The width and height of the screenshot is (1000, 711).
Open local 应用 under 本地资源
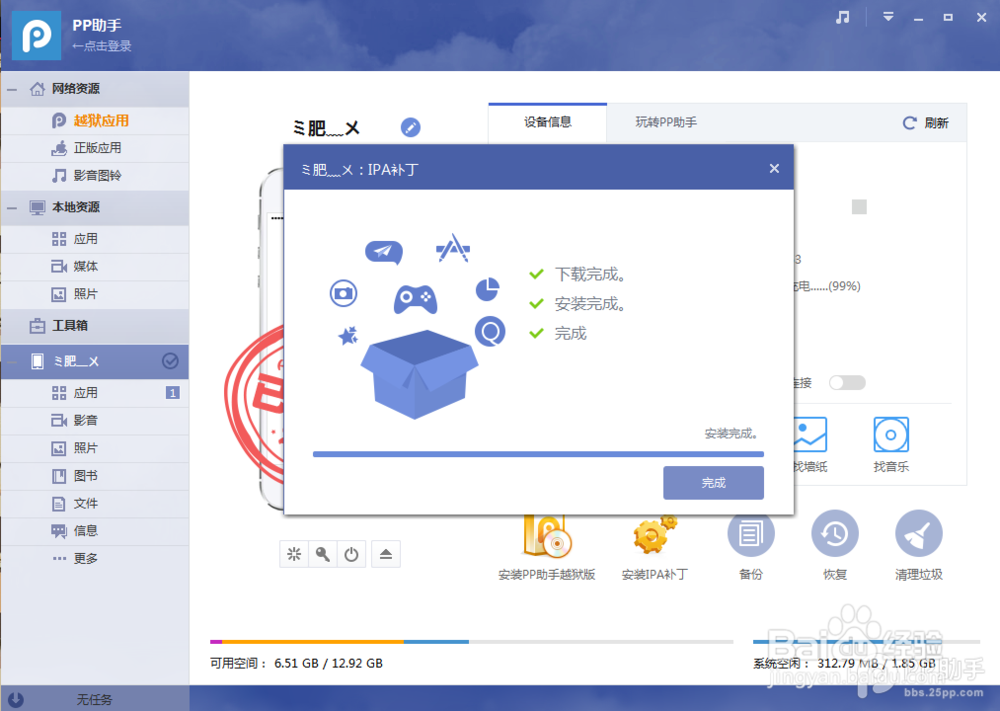coord(94,239)
